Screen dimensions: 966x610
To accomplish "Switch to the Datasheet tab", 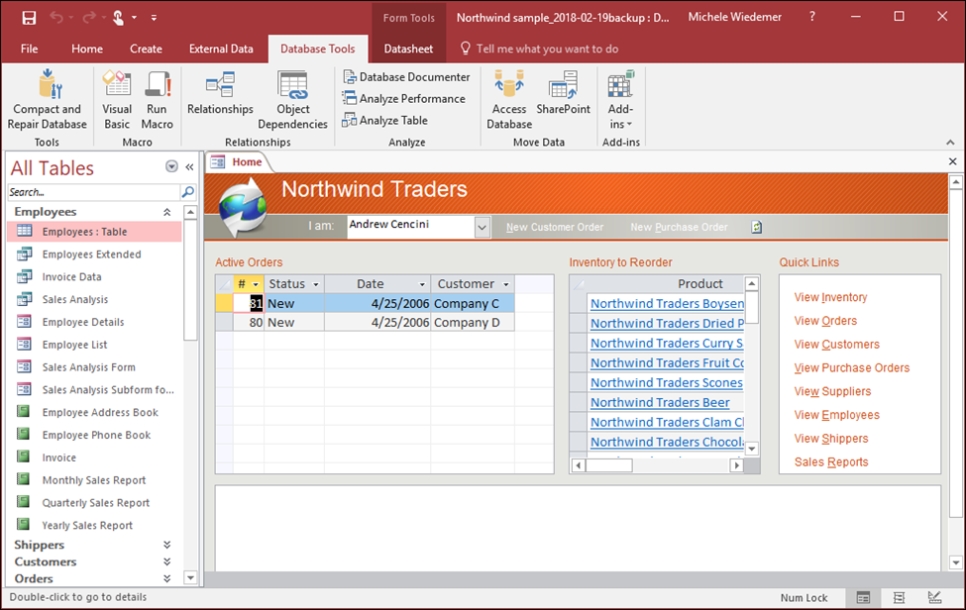I will pos(408,49).
